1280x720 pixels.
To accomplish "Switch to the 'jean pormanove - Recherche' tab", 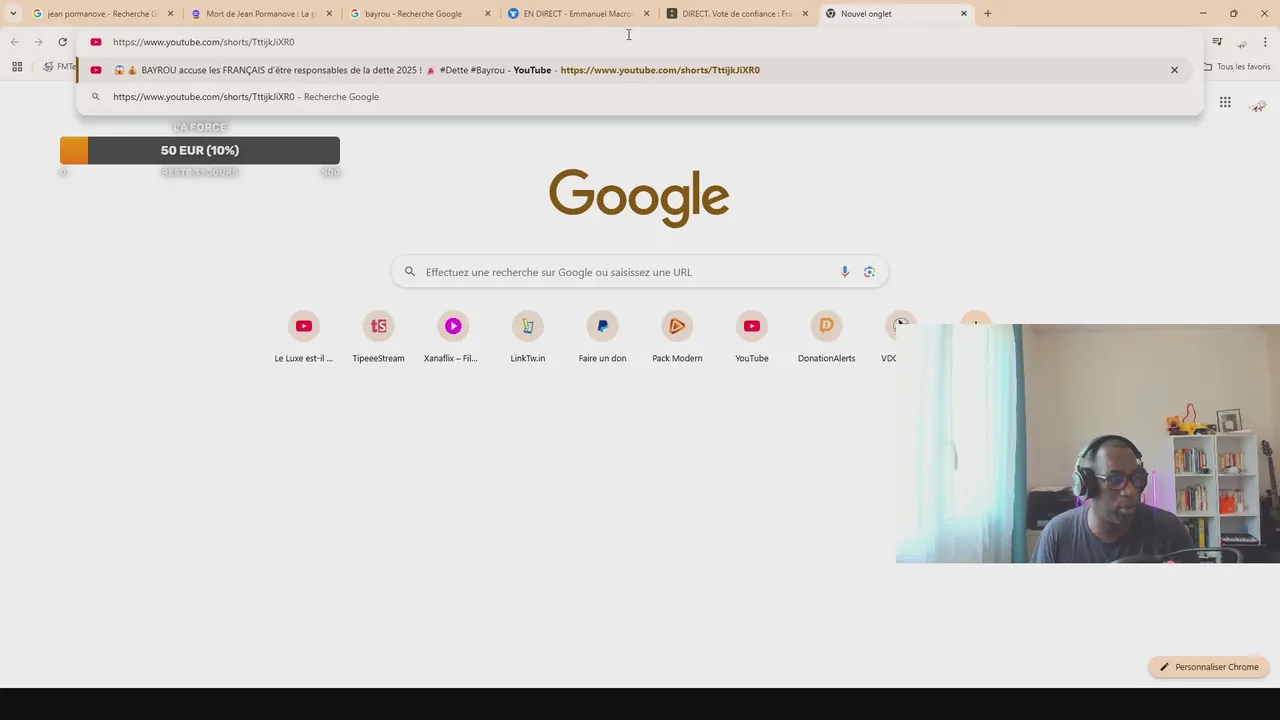I will (x=102, y=14).
